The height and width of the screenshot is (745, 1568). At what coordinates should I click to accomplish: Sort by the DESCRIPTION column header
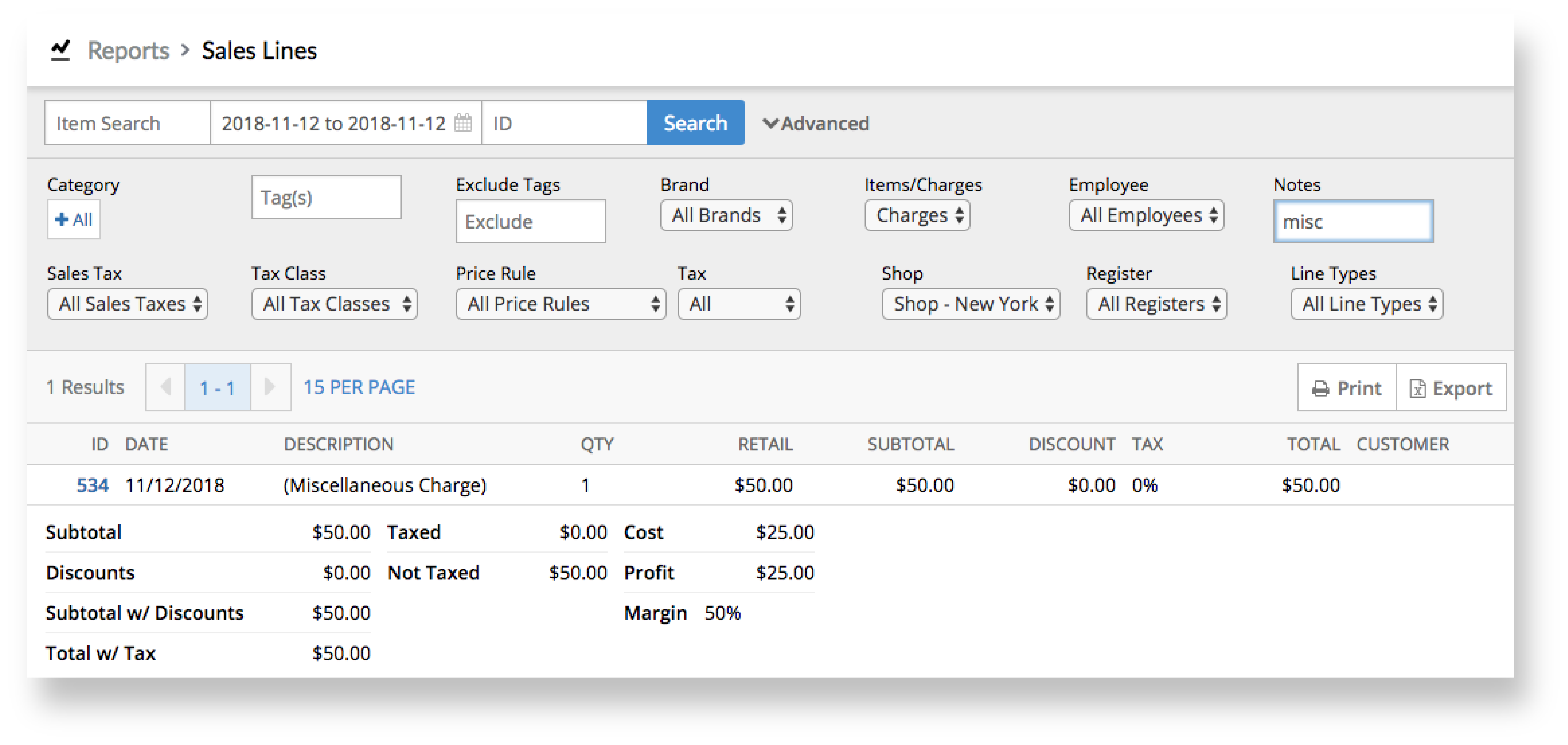point(339,444)
